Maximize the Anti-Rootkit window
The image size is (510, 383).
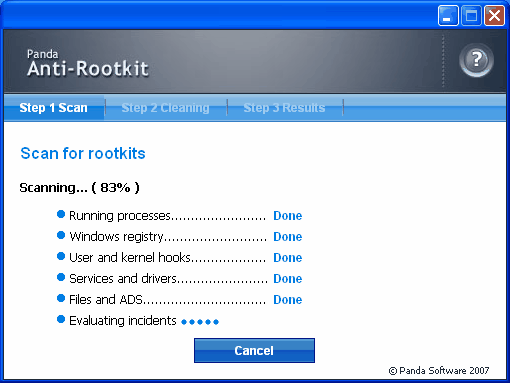pos(471,15)
